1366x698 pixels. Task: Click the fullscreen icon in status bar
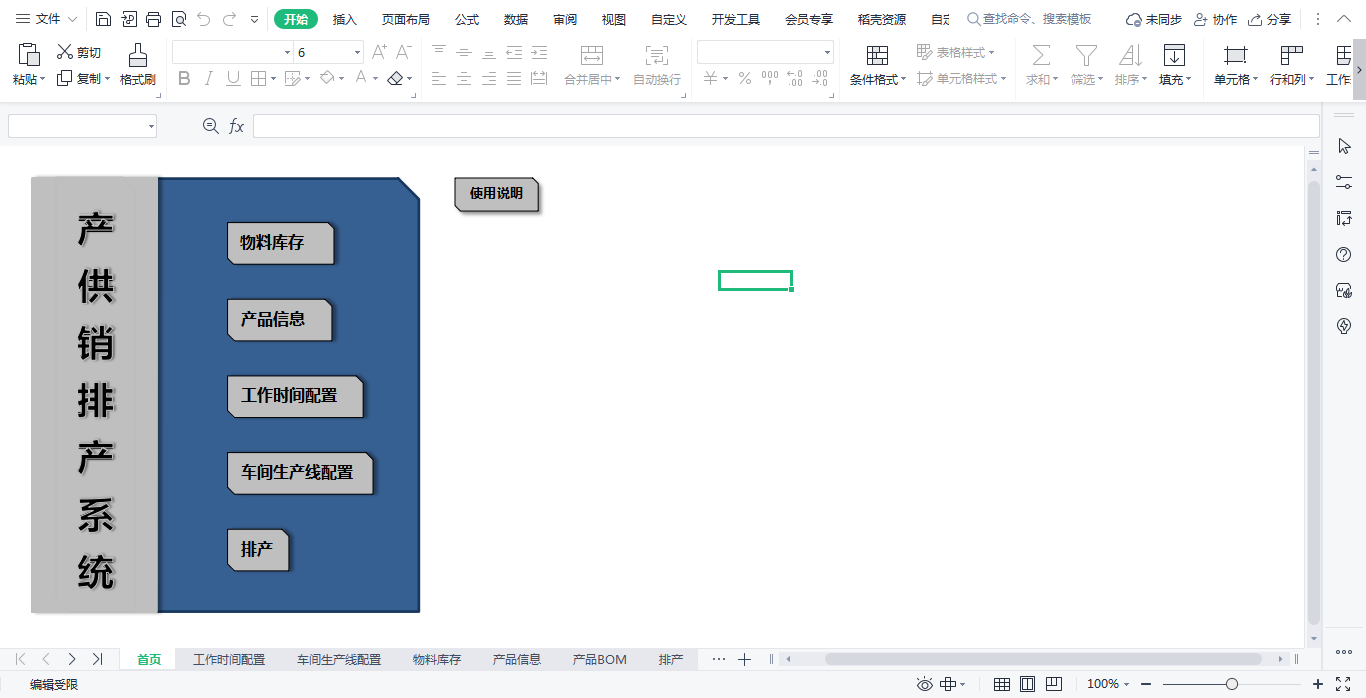click(x=1343, y=684)
